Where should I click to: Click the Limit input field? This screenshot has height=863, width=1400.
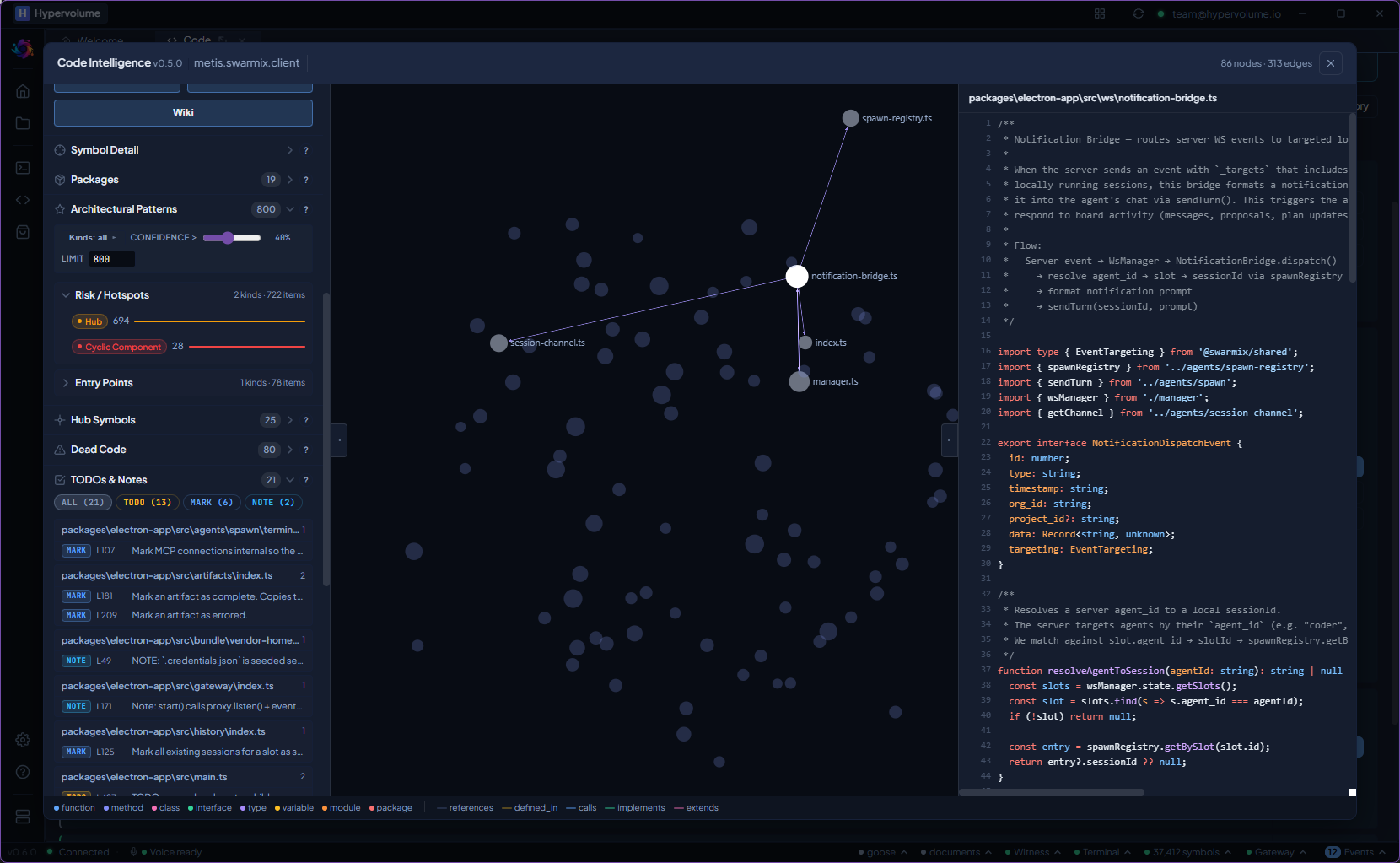tap(112, 259)
